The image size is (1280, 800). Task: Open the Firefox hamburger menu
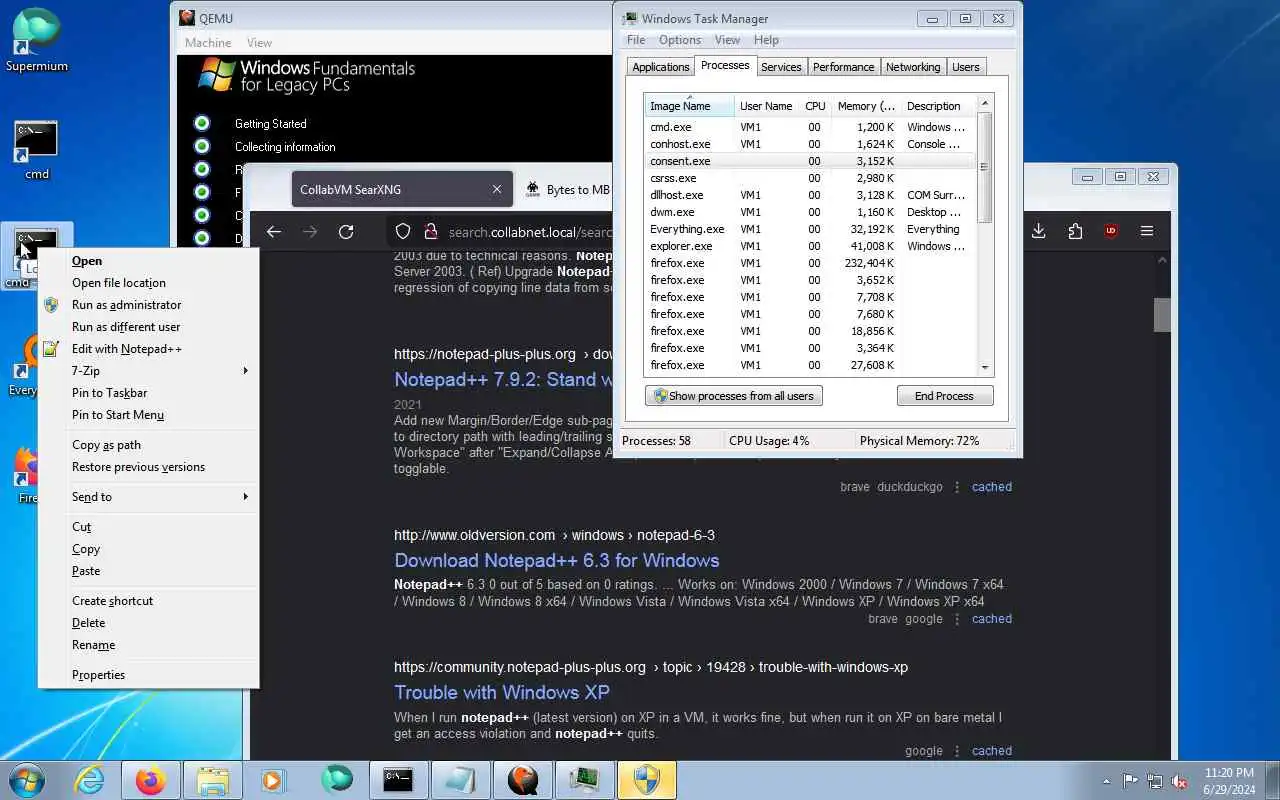click(x=1147, y=231)
